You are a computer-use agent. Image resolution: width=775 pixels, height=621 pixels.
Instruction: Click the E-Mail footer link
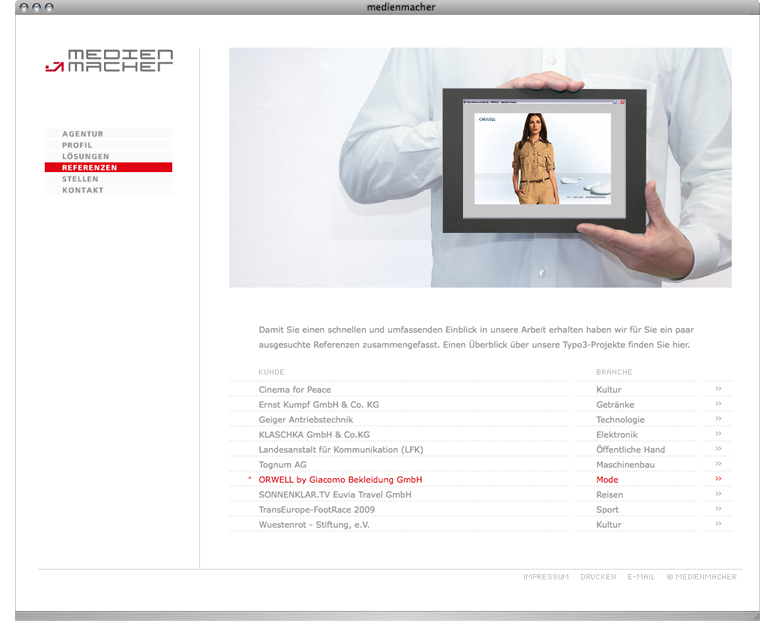tap(641, 577)
